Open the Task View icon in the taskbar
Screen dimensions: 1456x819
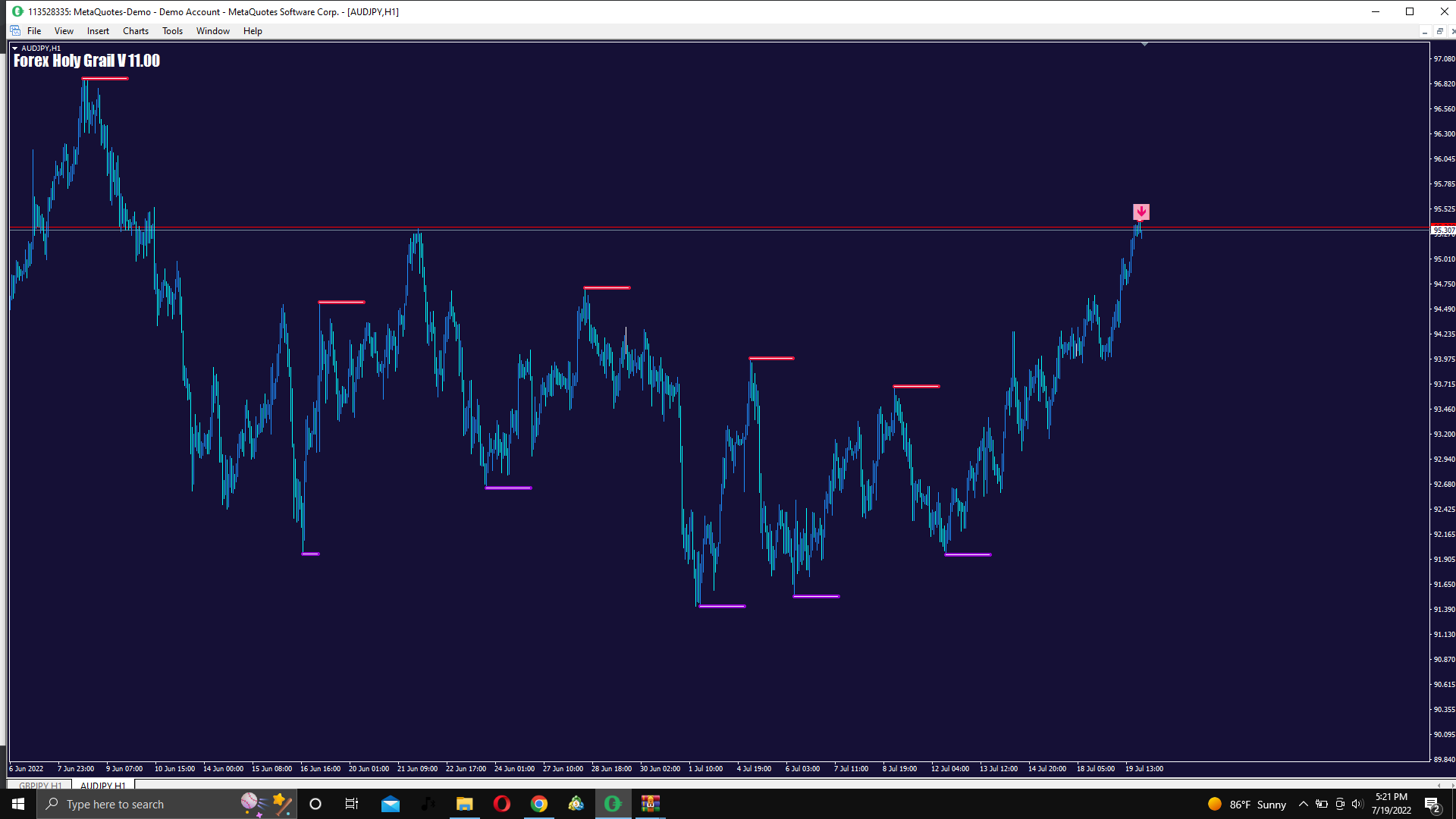(x=351, y=804)
